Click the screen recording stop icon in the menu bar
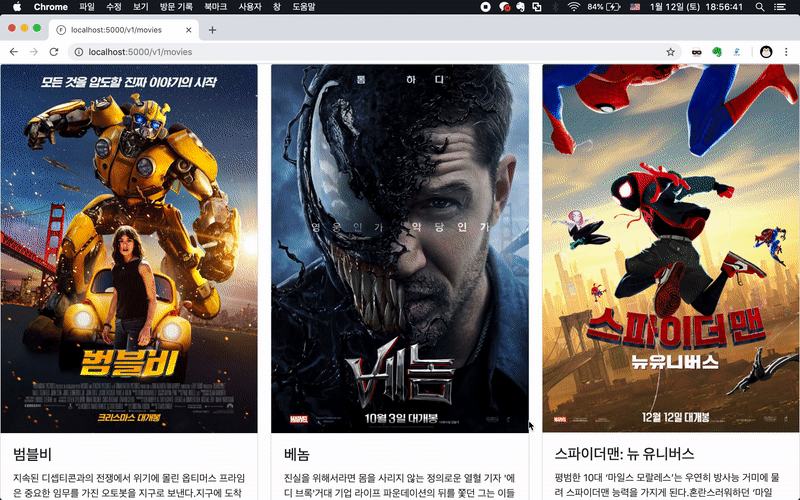 (x=486, y=7)
